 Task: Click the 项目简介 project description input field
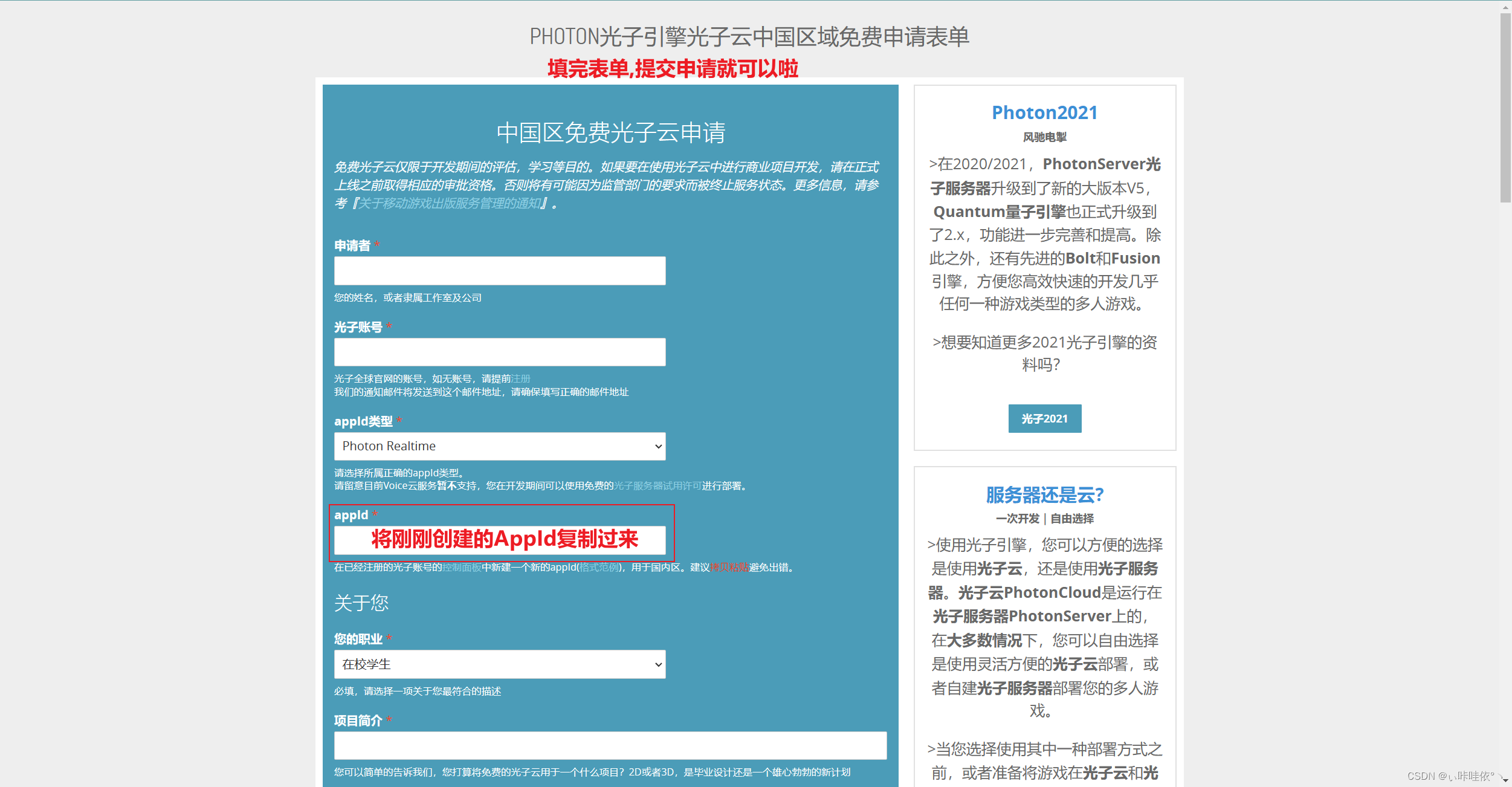[x=610, y=745]
